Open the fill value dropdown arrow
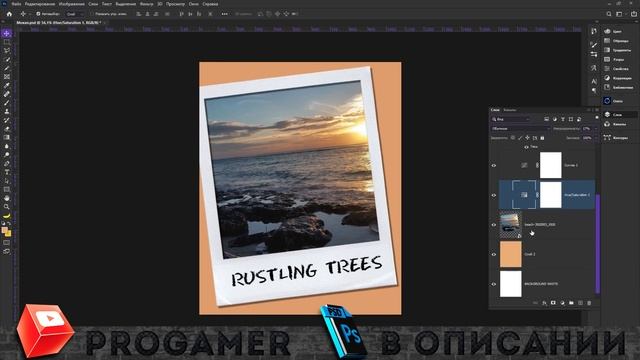The height and width of the screenshot is (360, 640). point(596,138)
